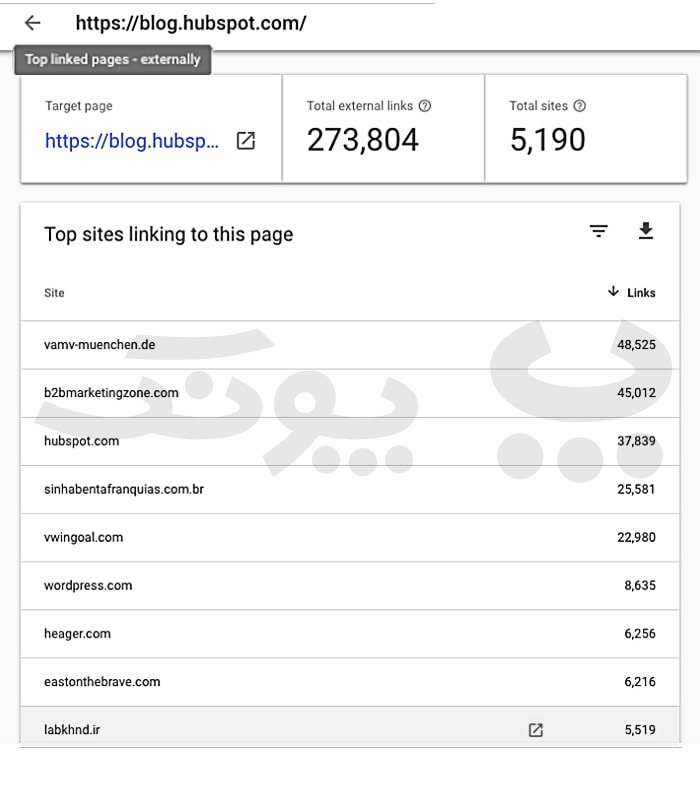The height and width of the screenshot is (799, 700).
Task: Download the linking sites report
Action: point(646,231)
